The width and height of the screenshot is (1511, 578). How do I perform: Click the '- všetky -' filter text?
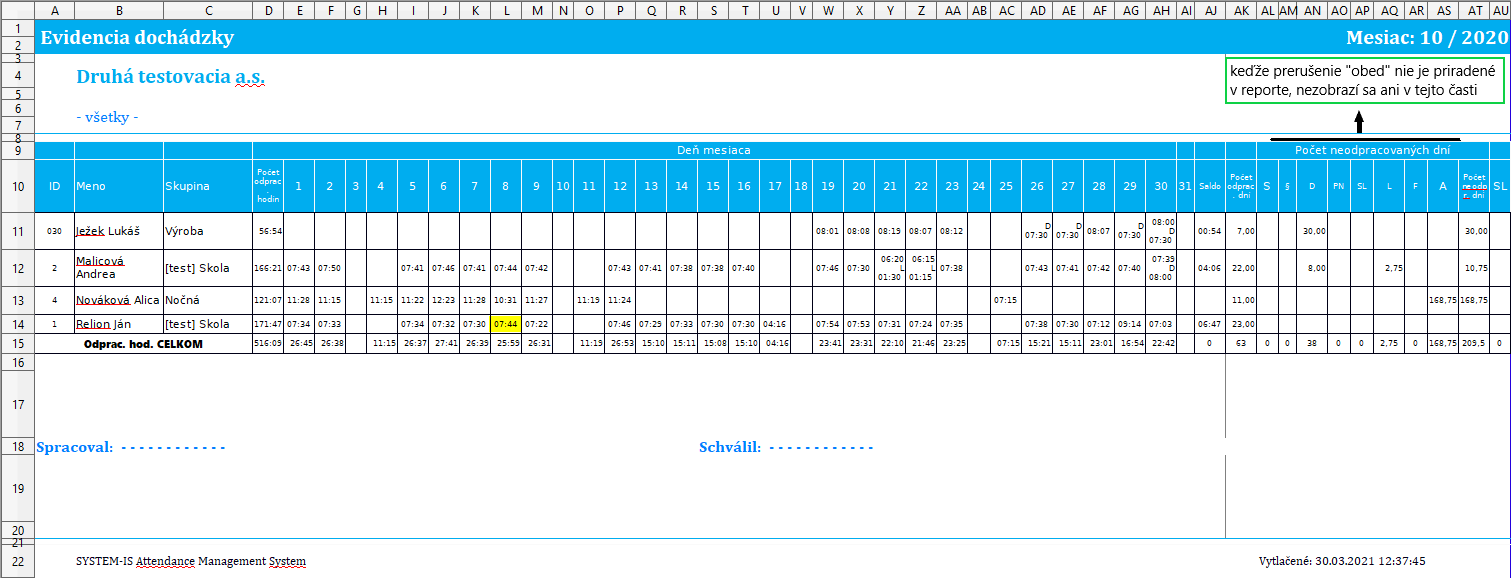pyautogui.click(x=107, y=117)
